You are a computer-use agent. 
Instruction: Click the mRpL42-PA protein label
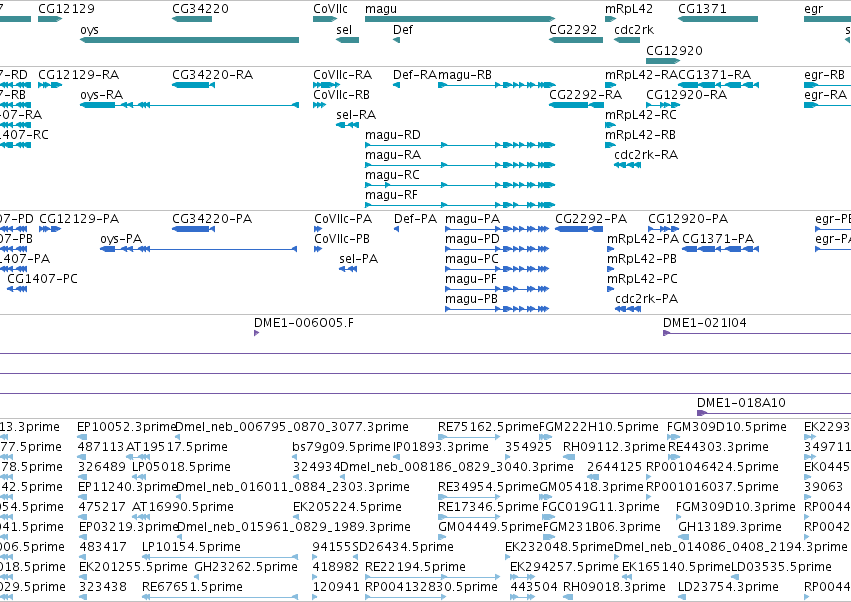(x=643, y=239)
